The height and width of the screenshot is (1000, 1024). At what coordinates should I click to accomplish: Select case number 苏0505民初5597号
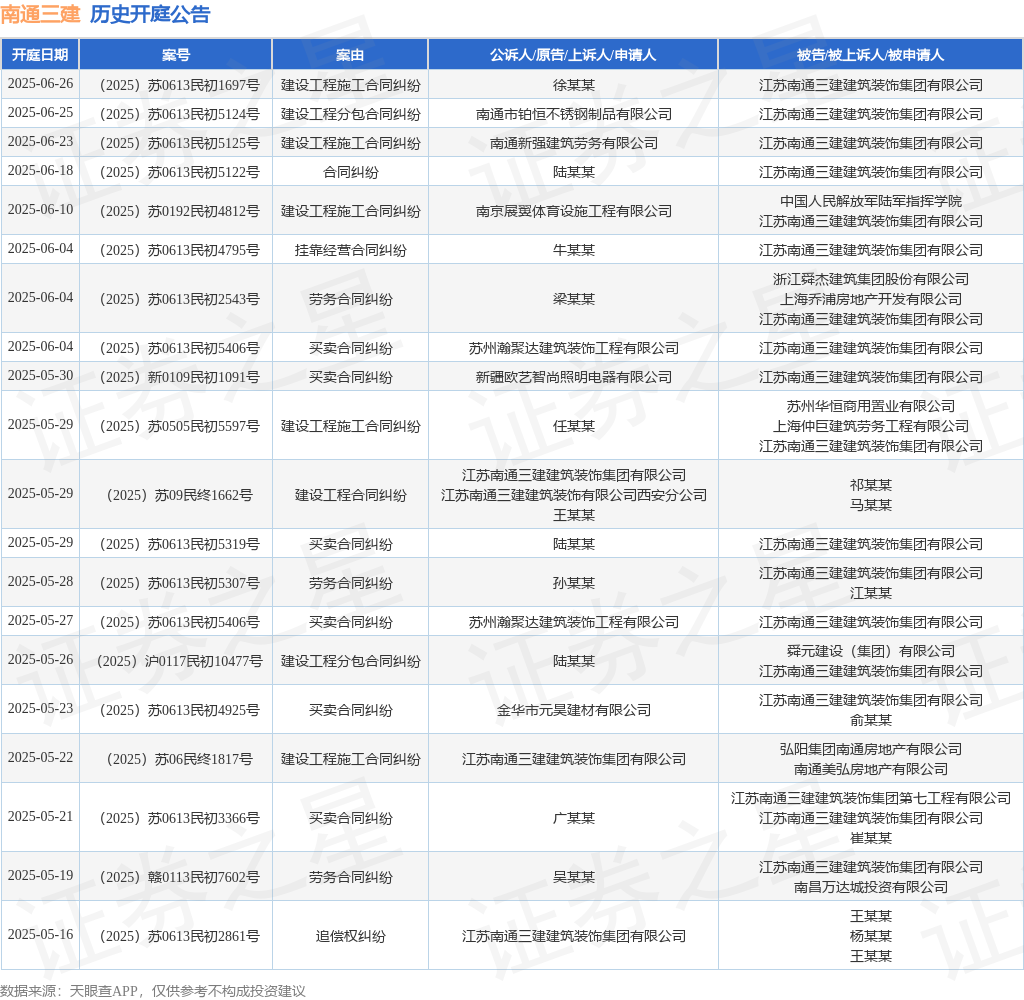click(180, 427)
